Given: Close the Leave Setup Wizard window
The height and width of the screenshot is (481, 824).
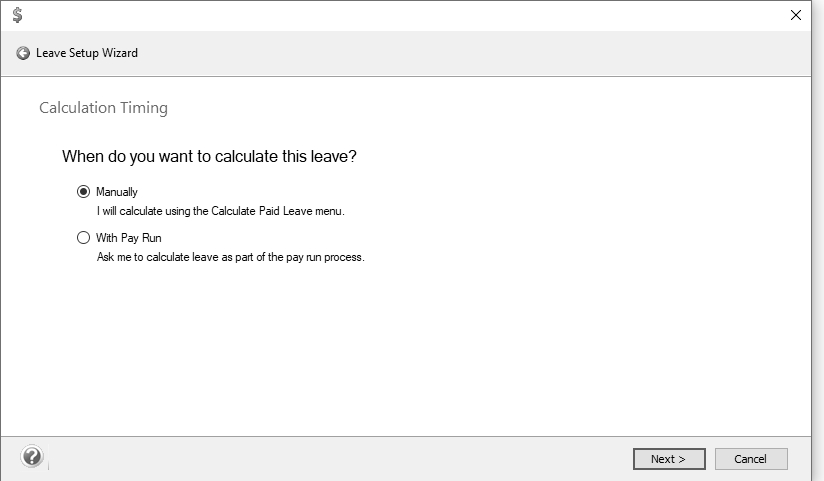Looking at the screenshot, I should [x=796, y=15].
